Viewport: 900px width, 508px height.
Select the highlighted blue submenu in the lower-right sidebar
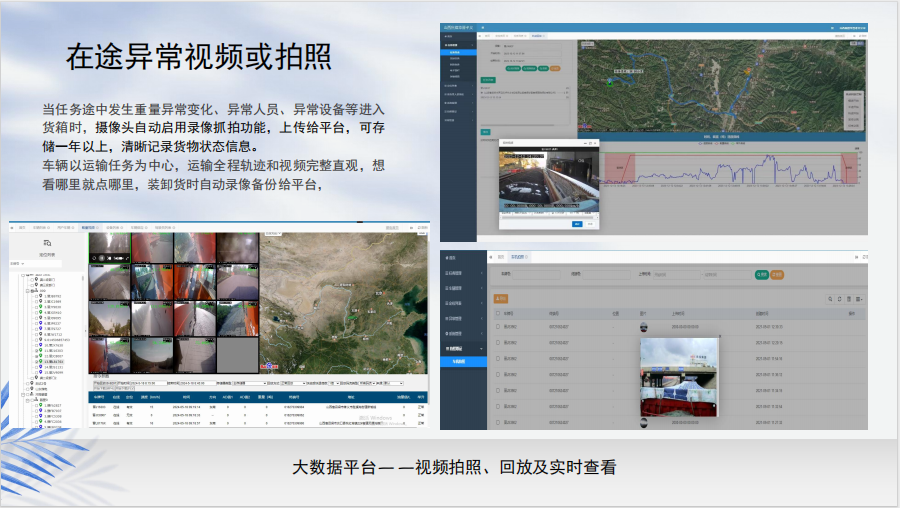[462, 361]
